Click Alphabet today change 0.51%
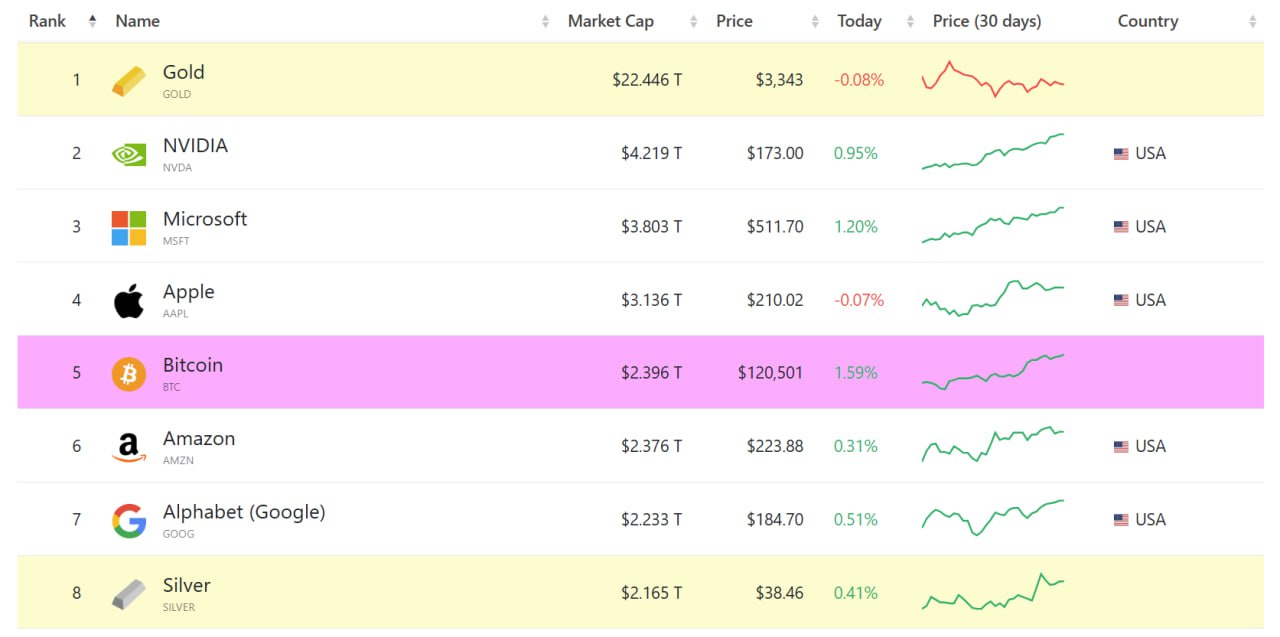 (856, 520)
